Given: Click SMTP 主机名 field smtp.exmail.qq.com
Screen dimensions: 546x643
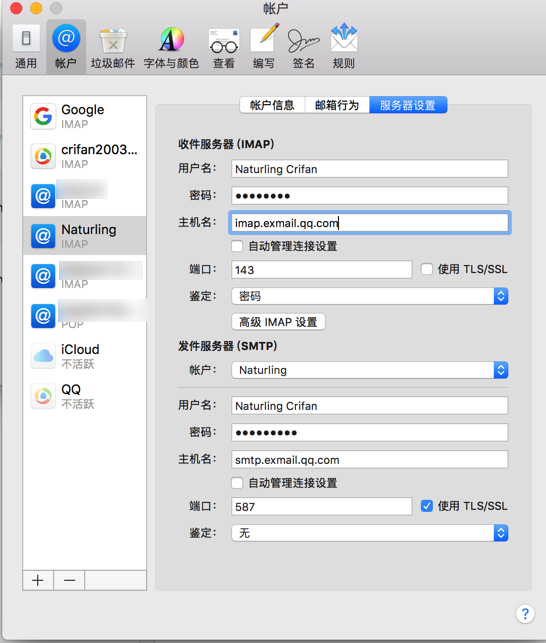Looking at the screenshot, I should pyautogui.click(x=370, y=460).
